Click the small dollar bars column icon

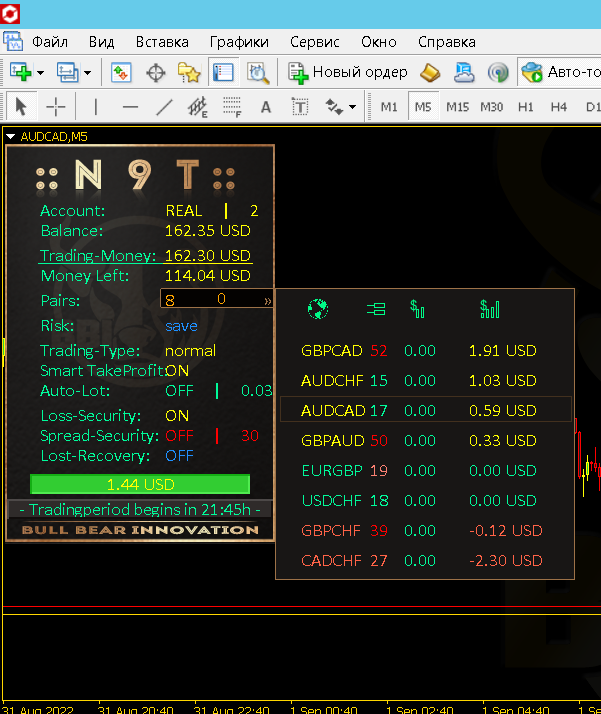point(417,309)
